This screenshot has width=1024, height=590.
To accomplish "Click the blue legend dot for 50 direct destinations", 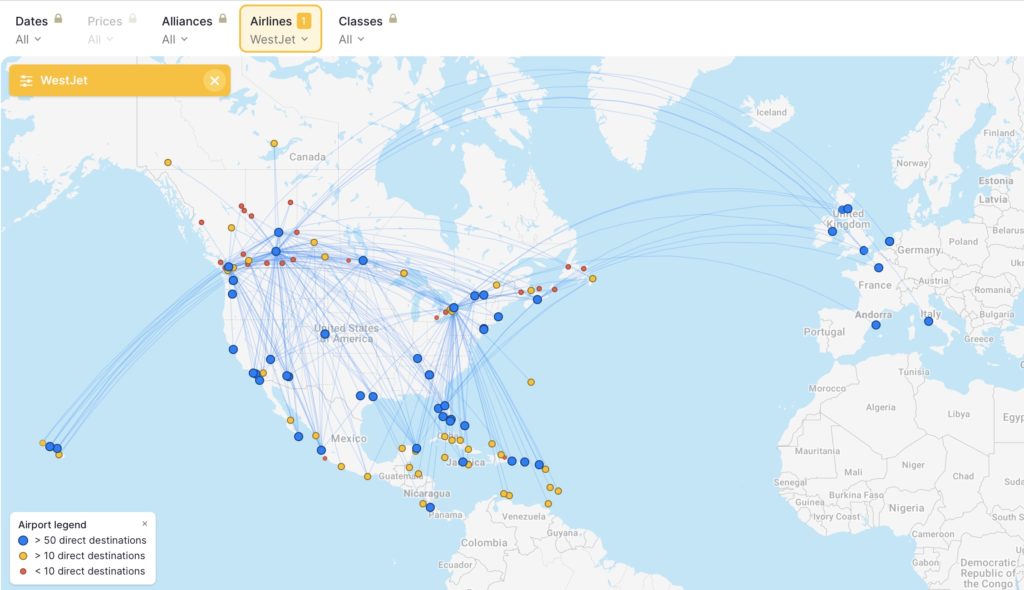I will [21, 540].
